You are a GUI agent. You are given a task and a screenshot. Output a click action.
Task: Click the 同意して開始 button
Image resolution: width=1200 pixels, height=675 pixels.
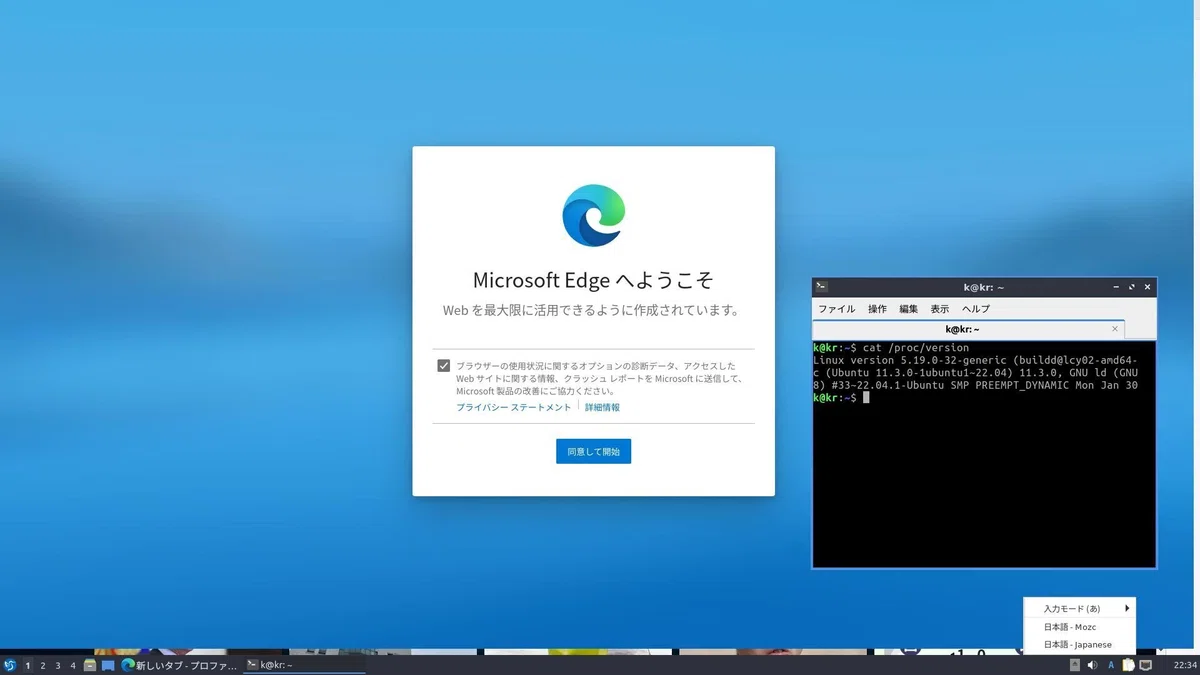(593, 452)
